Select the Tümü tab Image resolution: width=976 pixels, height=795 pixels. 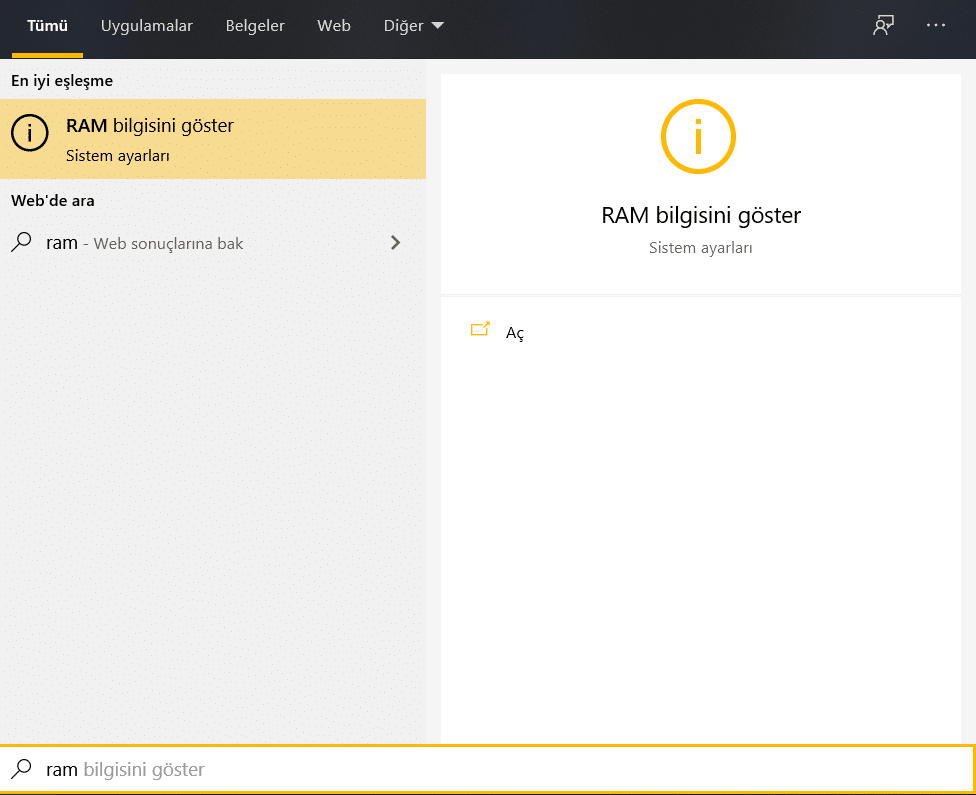point(47,25)
